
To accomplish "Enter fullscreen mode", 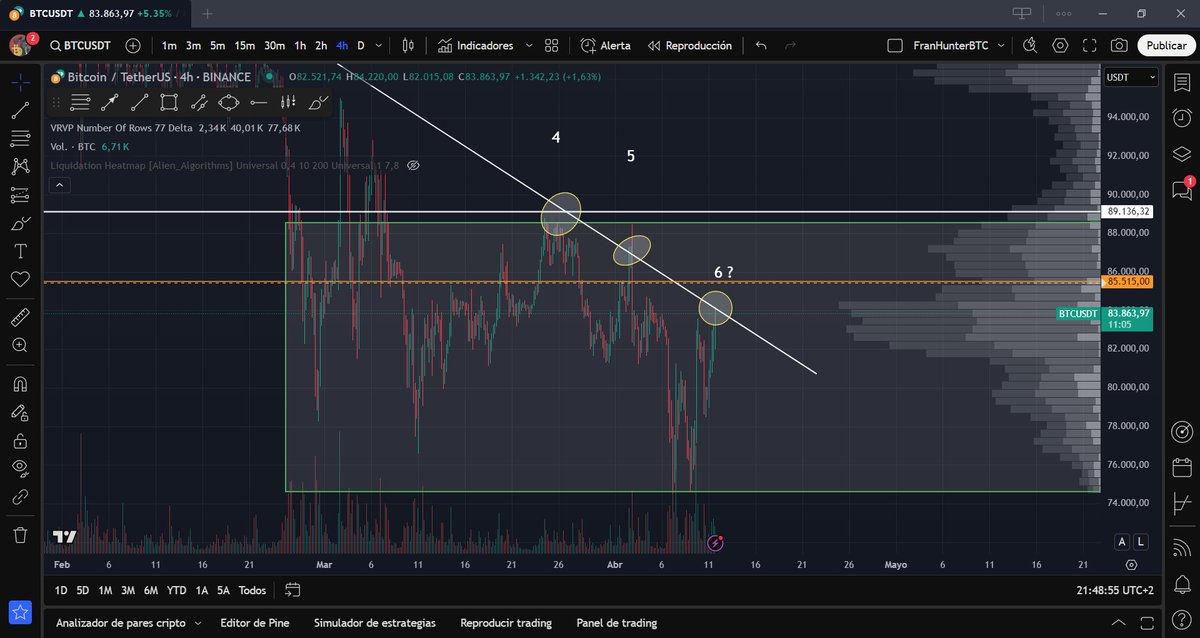I will point(1089,46).
